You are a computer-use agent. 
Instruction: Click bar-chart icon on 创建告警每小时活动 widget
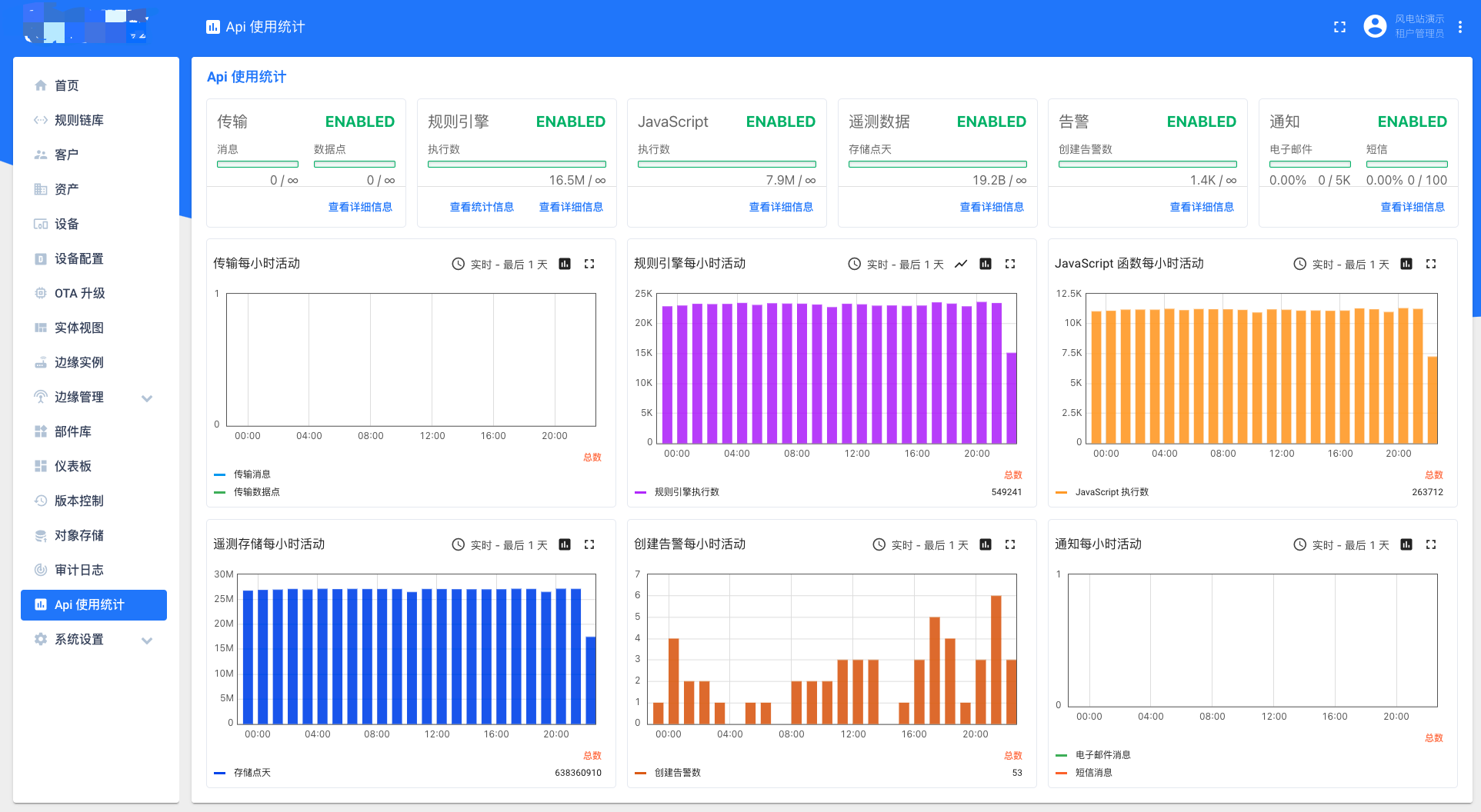click(x=986, y=544)
